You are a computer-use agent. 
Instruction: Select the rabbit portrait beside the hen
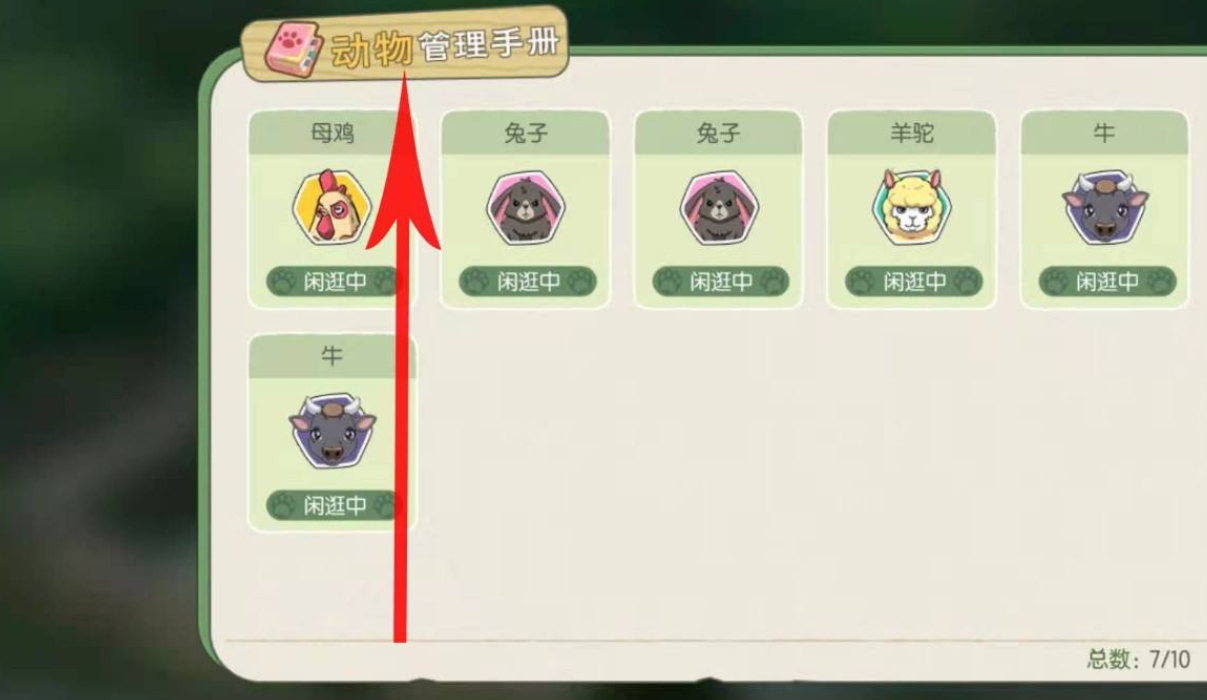[x=525, y=208]
